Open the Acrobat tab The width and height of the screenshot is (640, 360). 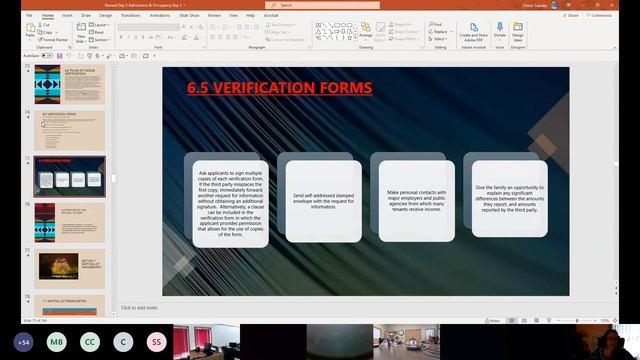[271, 16]
